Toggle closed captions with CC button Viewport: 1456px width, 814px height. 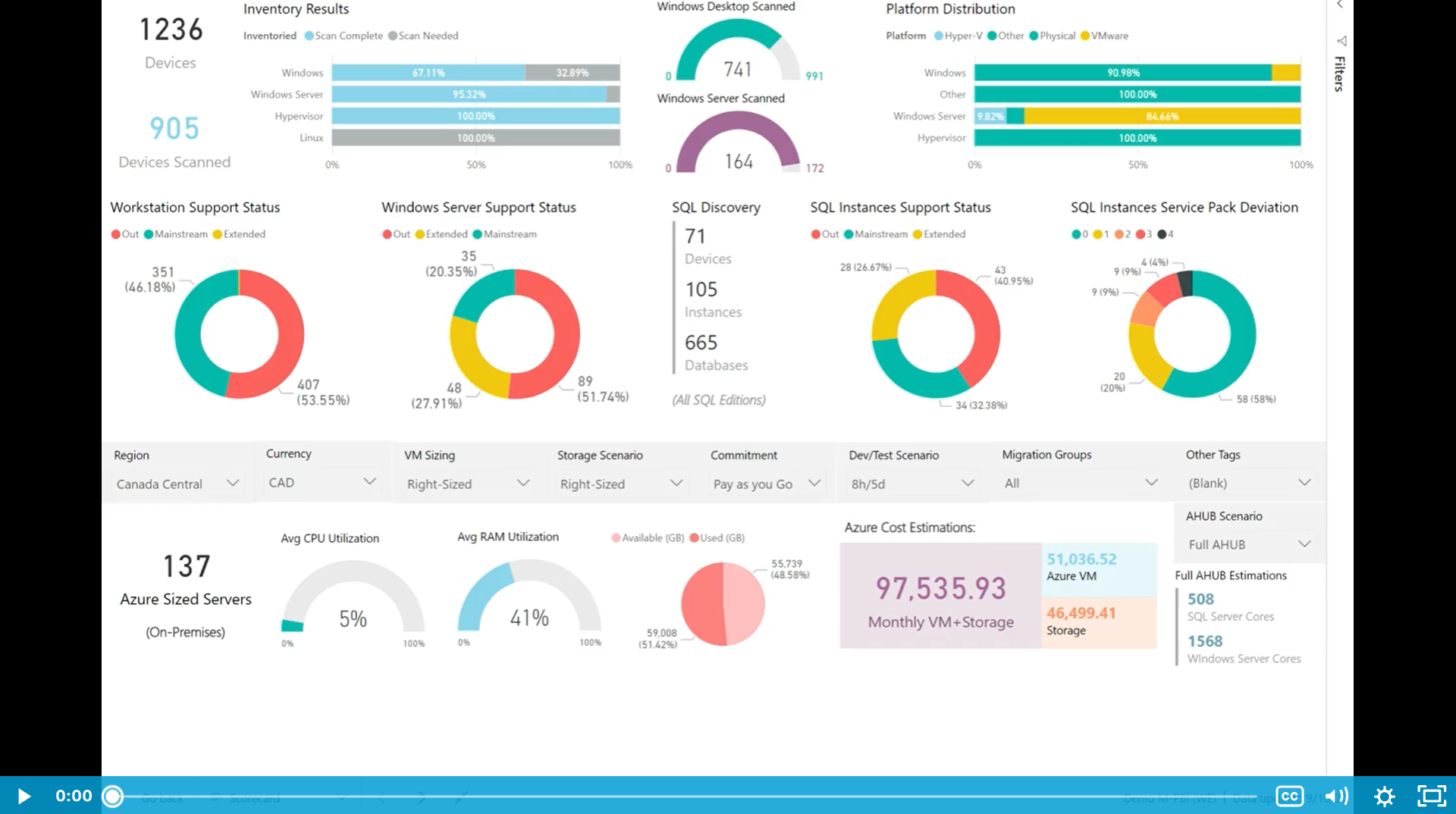click(1289, 796)
